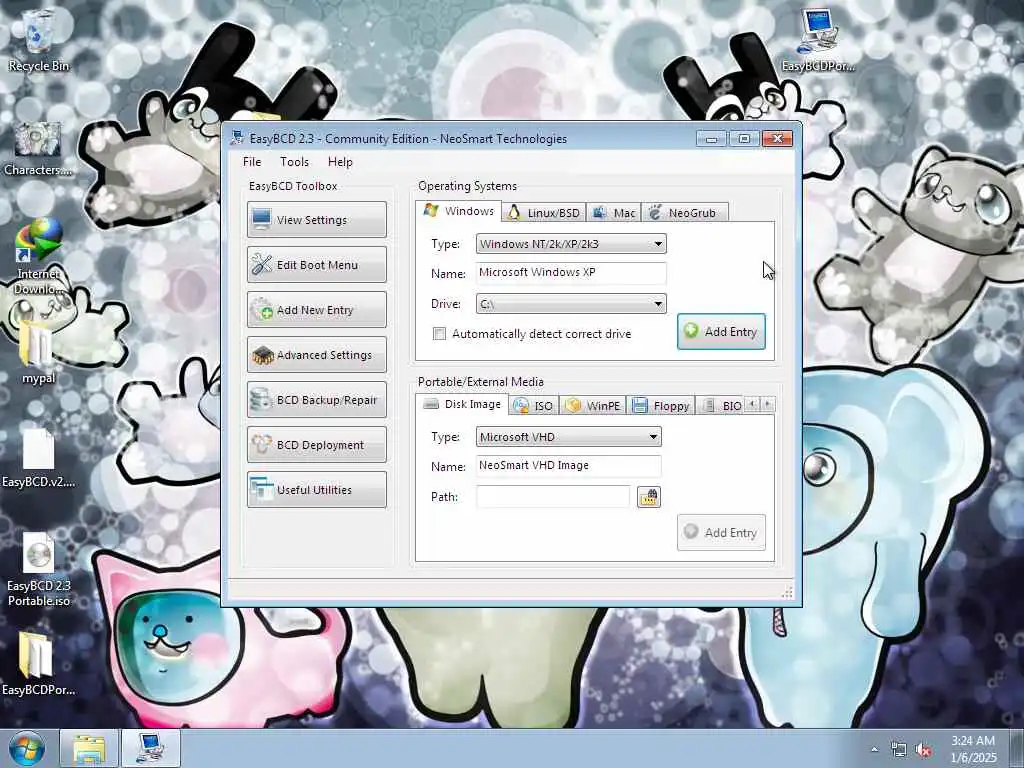Select Add New Entry toolbox button
The image size is (1024, 768).
(x=317, y=310)
